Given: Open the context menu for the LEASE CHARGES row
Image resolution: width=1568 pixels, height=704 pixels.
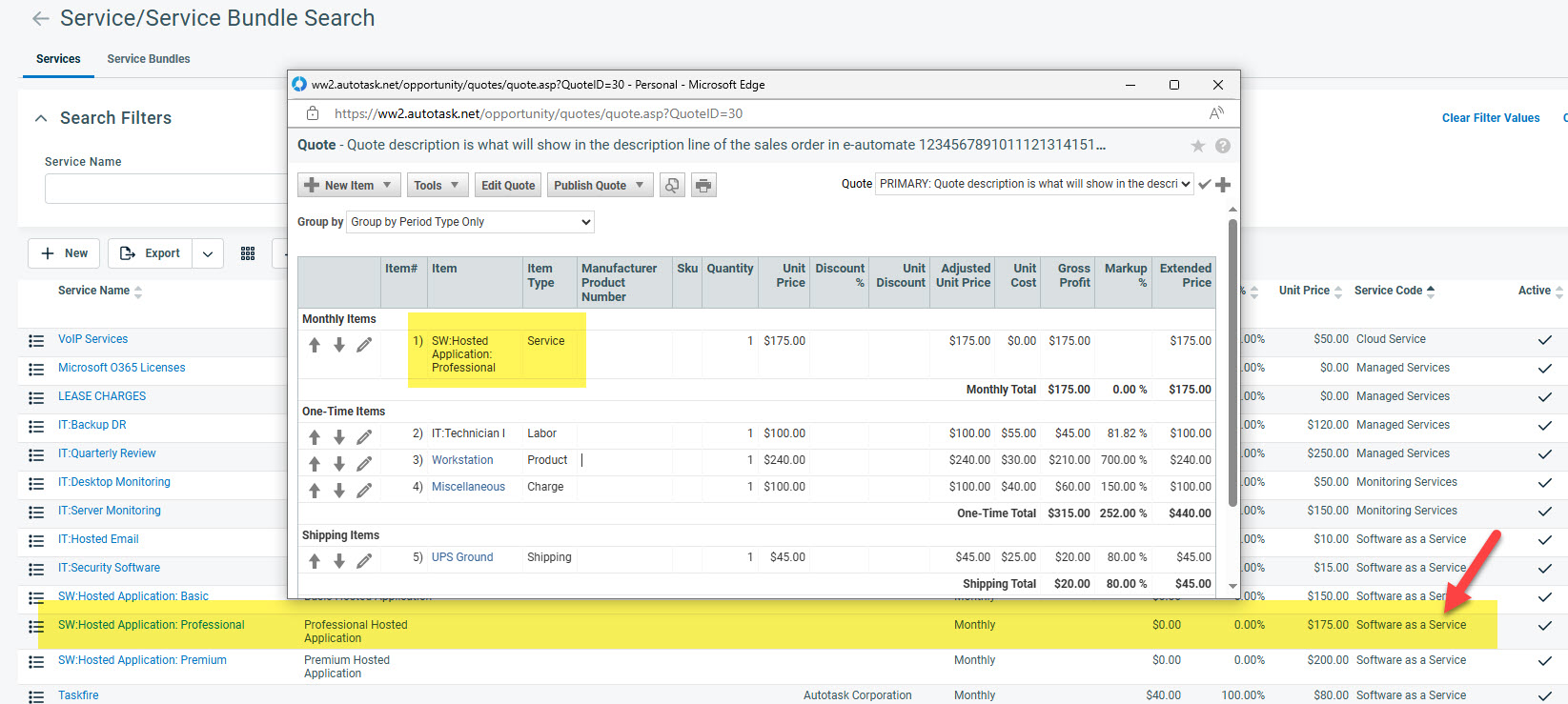Looking at the screenshot, I should [x=36, y=397].
